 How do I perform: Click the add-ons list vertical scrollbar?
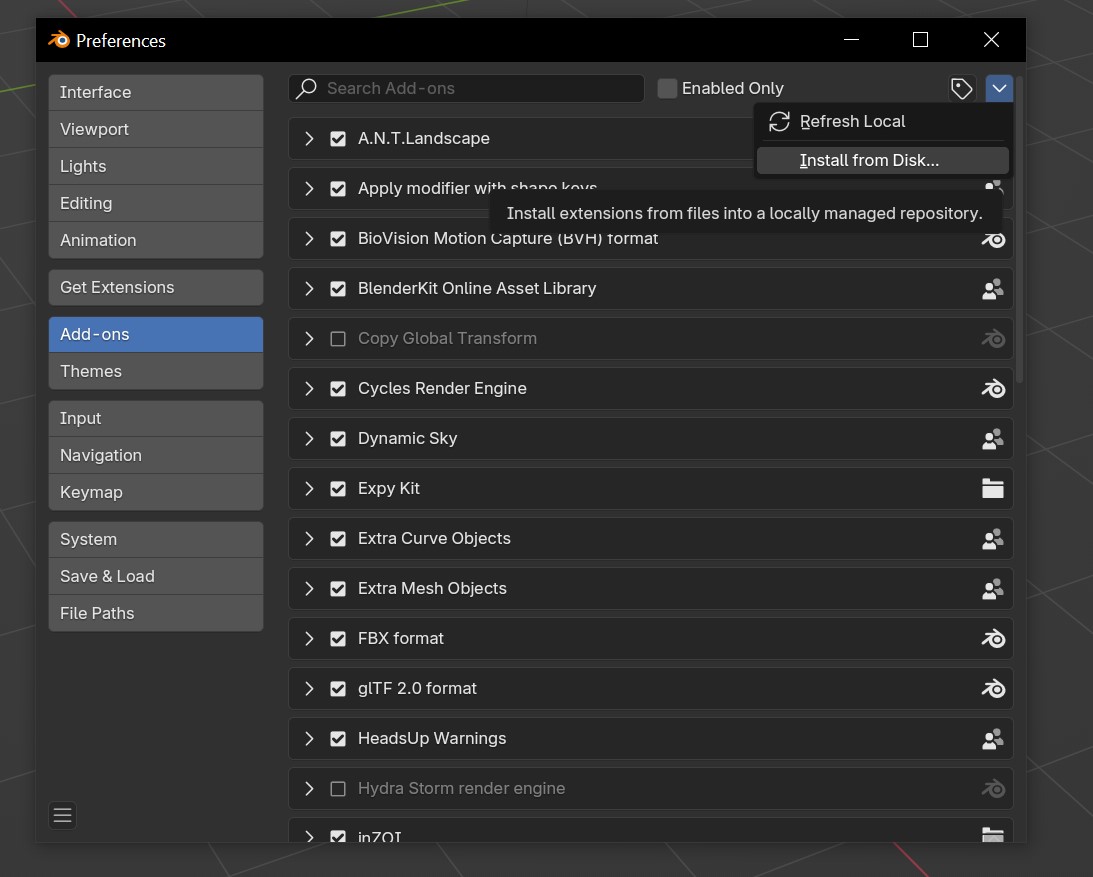pos(1019,230)
